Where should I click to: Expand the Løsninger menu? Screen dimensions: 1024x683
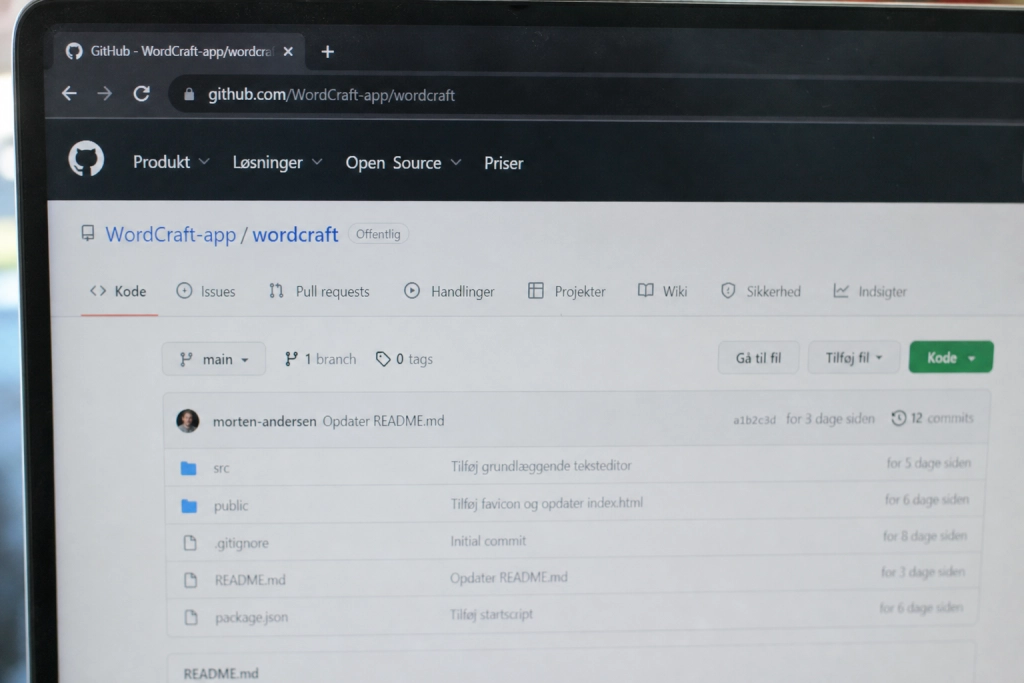(278, 162)
